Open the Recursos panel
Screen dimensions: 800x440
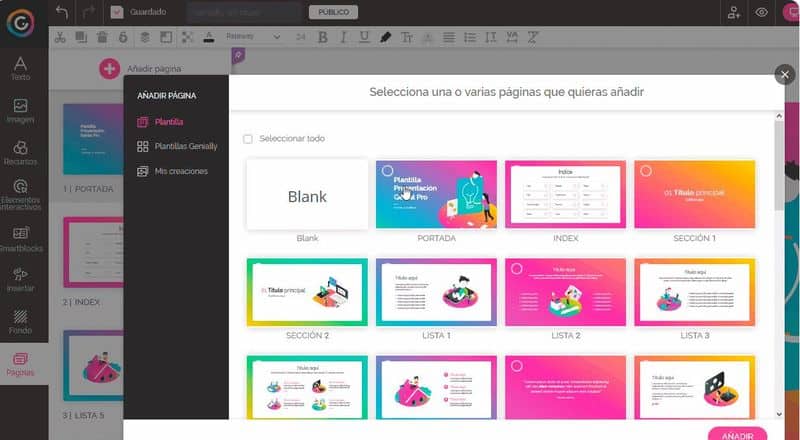coord(20,153)
